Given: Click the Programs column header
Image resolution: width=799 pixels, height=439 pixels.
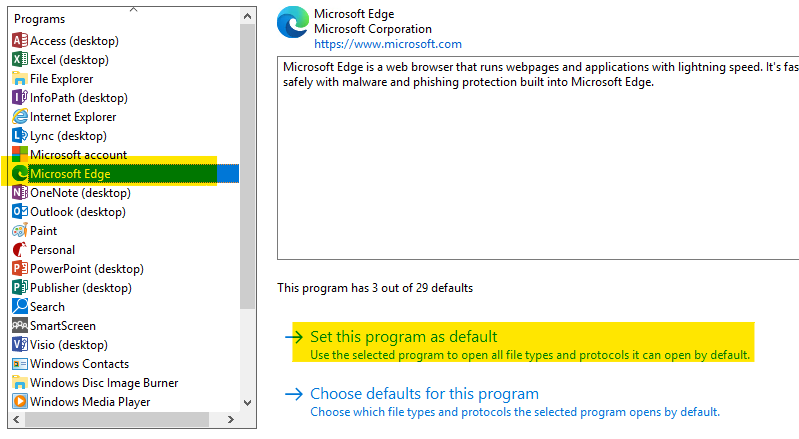Looking at the screenshot, I should tap(40, 19).
